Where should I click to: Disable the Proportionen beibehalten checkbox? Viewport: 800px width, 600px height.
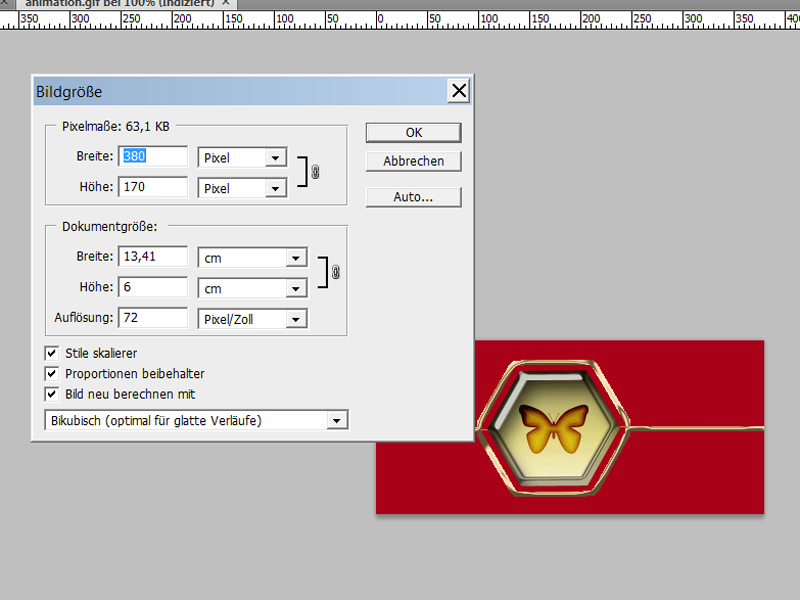[x=52, y=373]
